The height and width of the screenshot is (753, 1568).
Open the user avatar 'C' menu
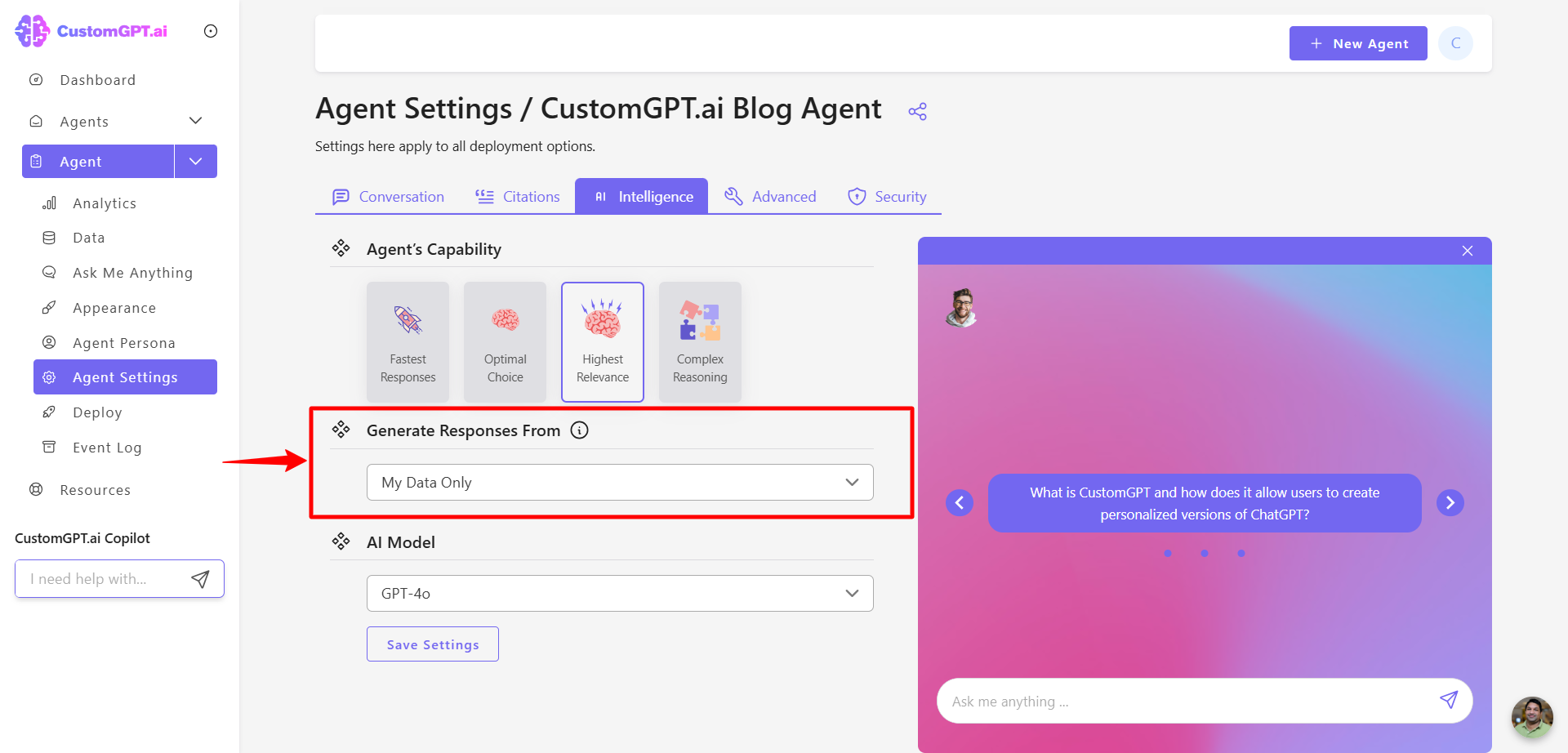click(x=1455, y=43)
